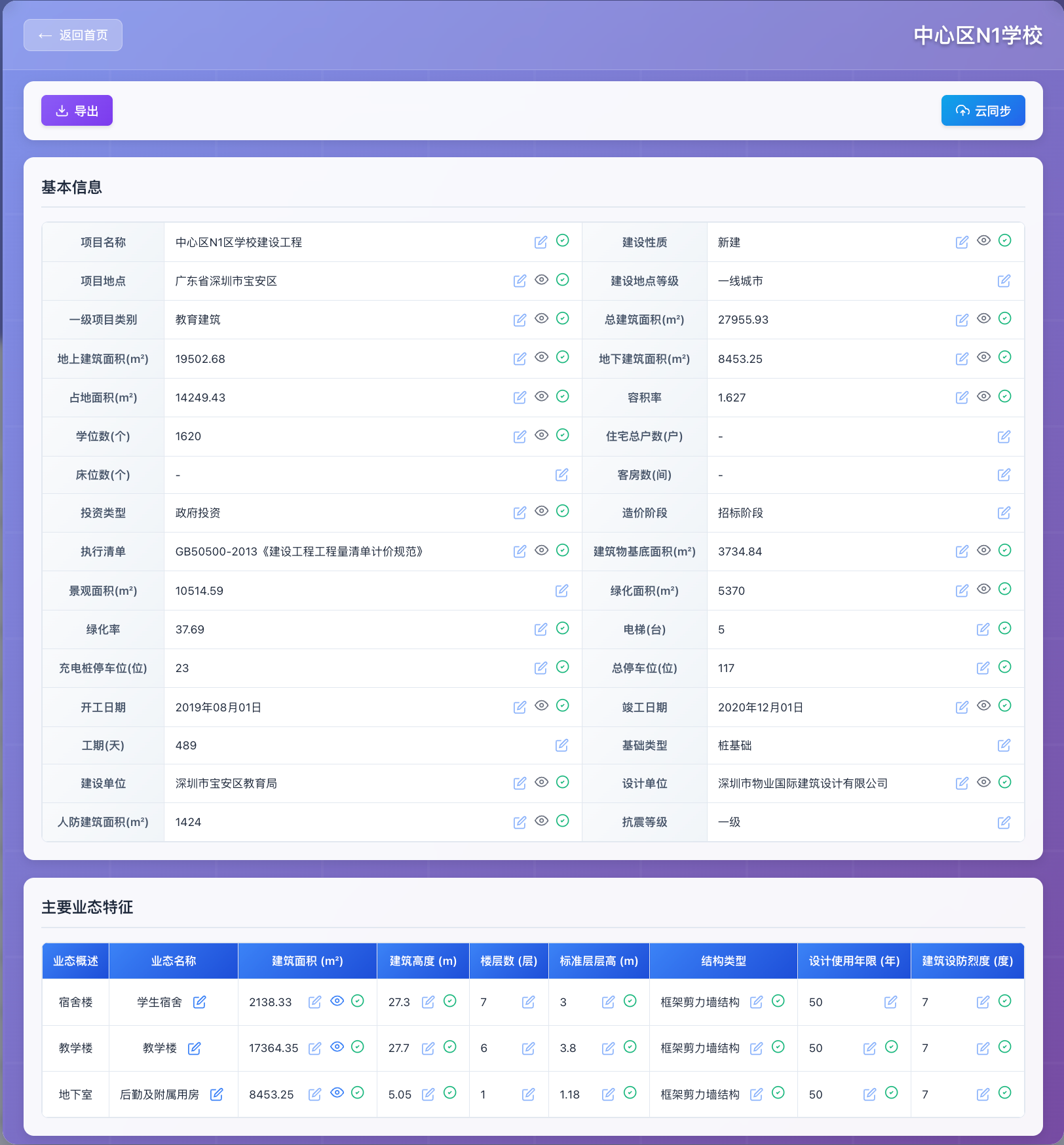Edit the 工期(天) value

(561, 745)
